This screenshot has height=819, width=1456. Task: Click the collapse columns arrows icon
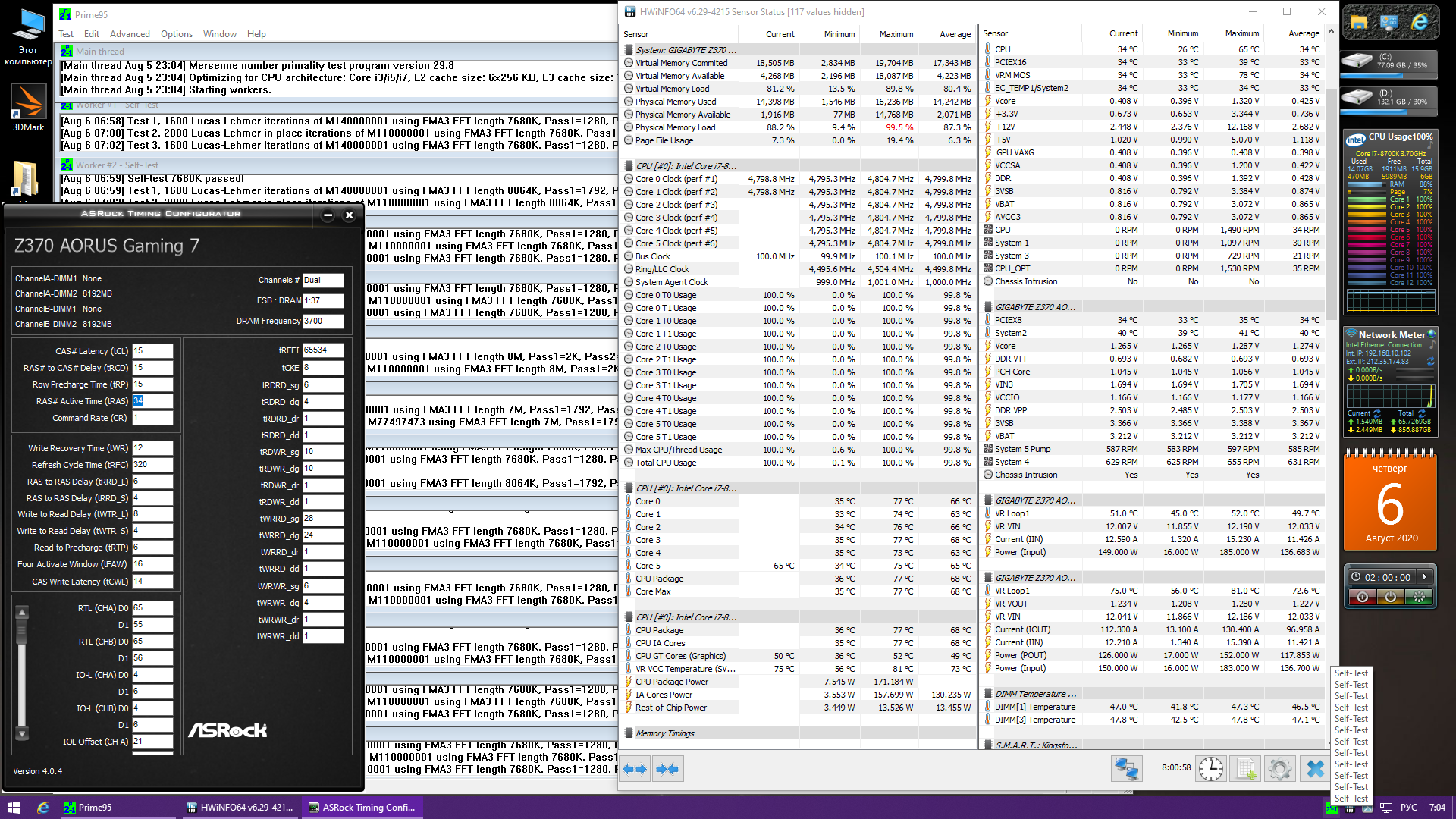tap(667, 769)
